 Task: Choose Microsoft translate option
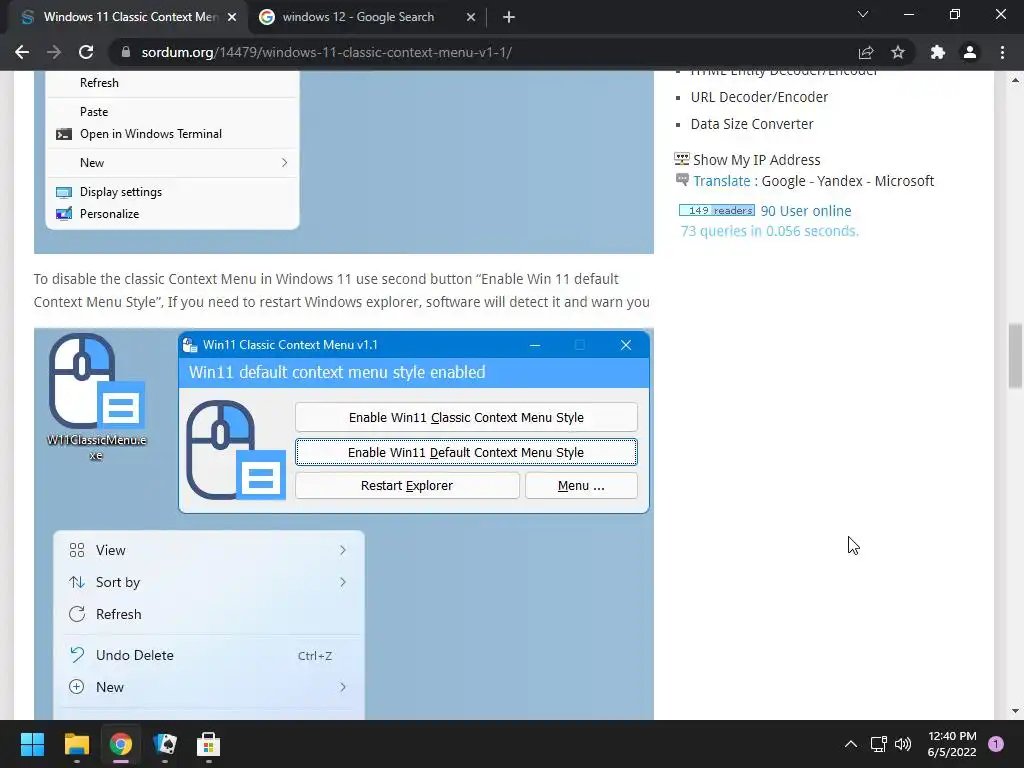point(904,181)
